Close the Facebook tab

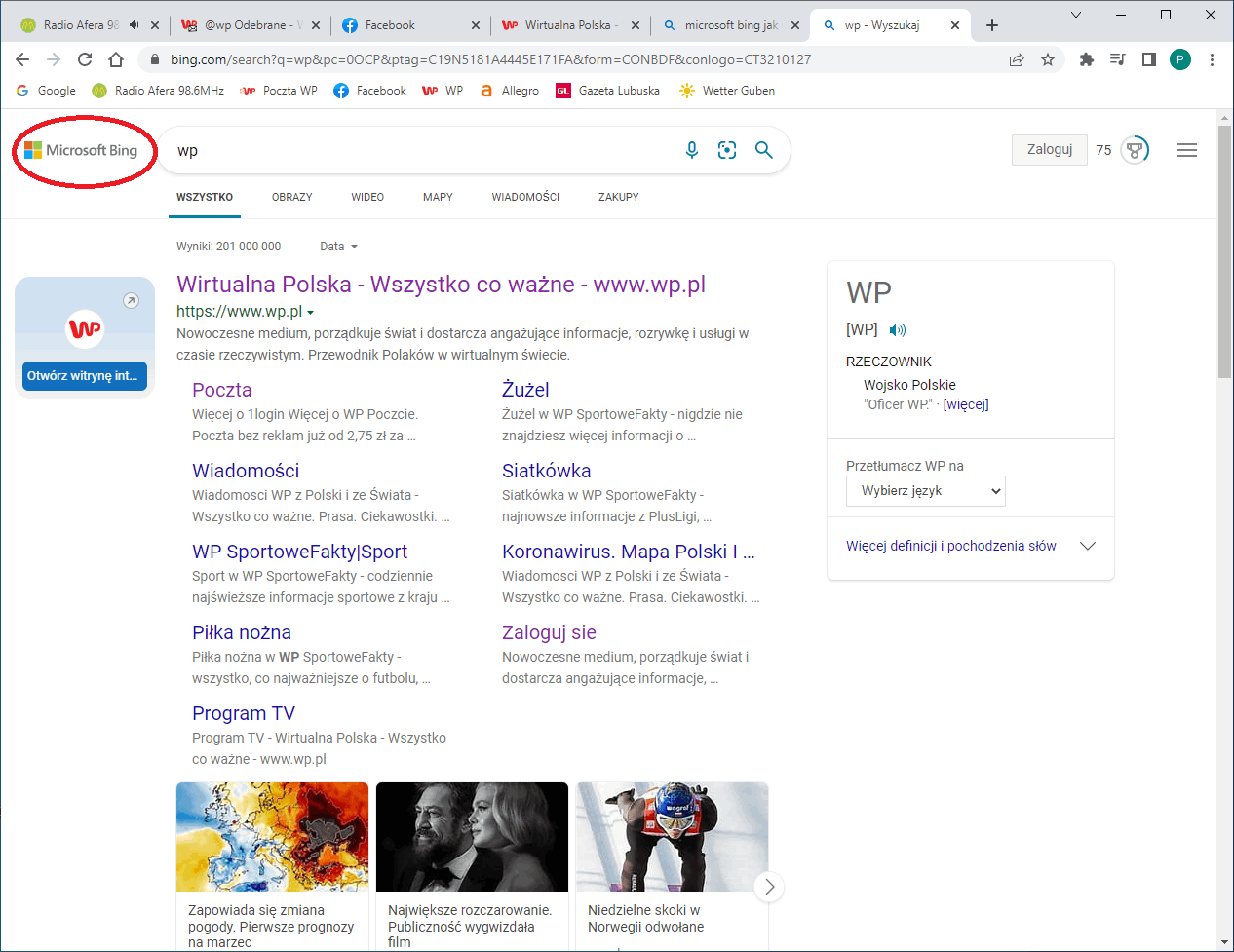click(476, 25)
